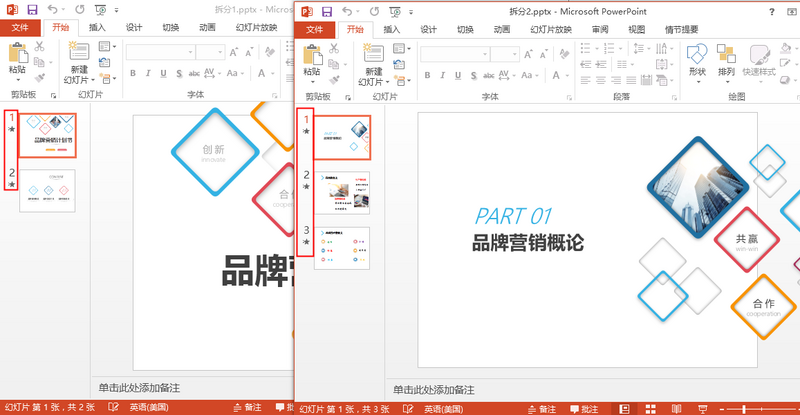Screen dimensions: 800x415
Task: Open the 文件 tab in 拆分2 window
Action: point(314,30)
